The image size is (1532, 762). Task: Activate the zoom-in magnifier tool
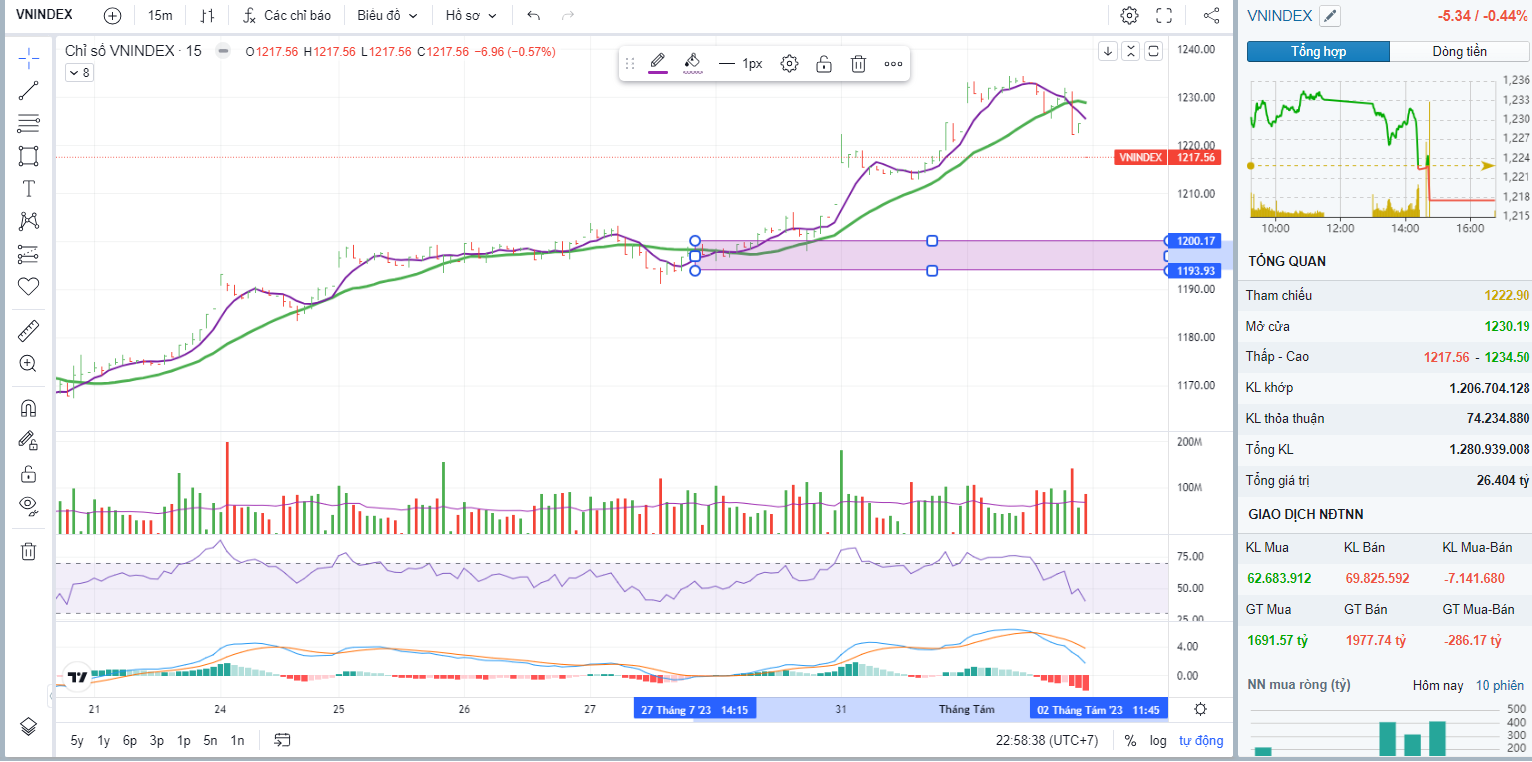[x=29, y=364]
